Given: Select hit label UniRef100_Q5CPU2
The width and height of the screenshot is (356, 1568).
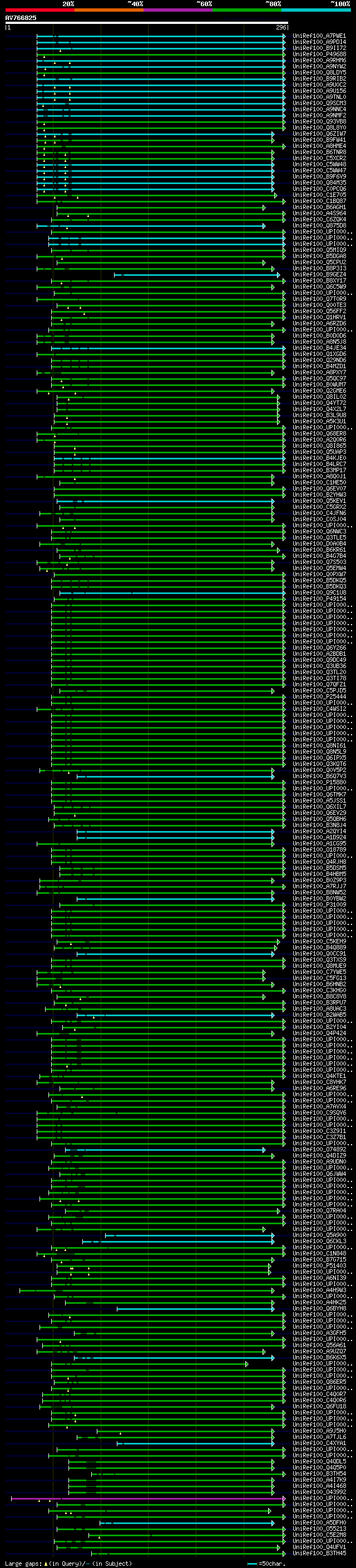Looking at the screenshot, I should point(319,263).
